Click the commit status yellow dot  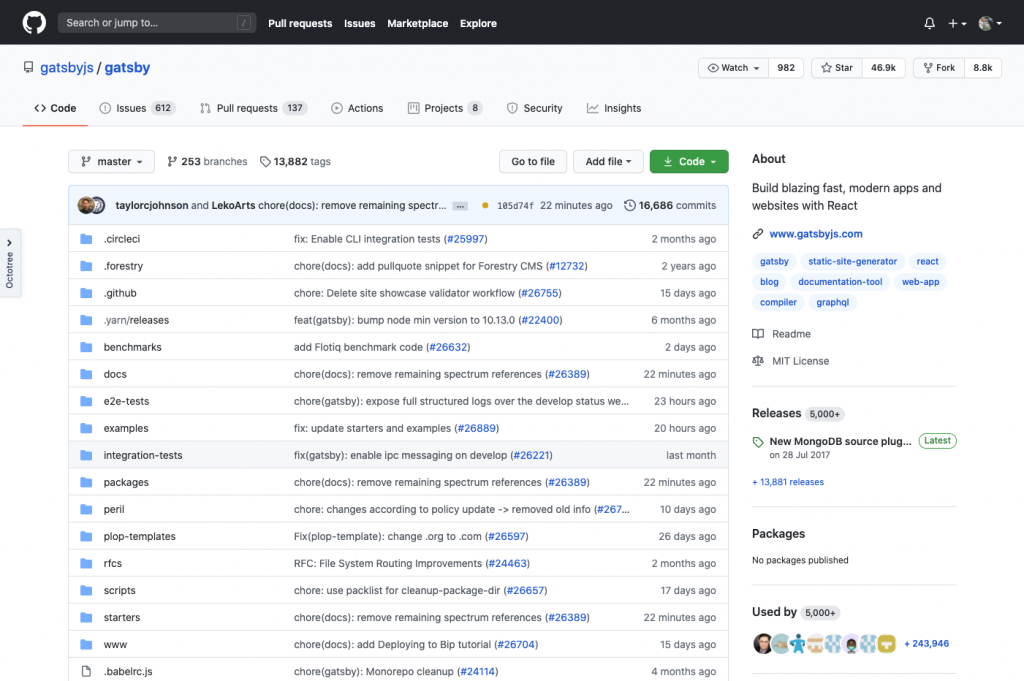coord(485,206)
